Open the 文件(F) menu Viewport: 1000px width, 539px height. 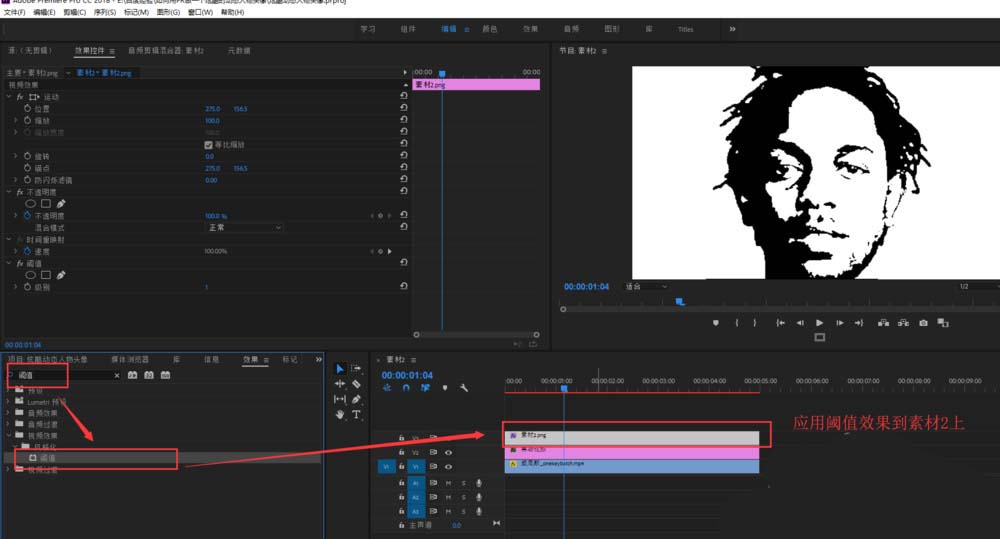[14, 12]
